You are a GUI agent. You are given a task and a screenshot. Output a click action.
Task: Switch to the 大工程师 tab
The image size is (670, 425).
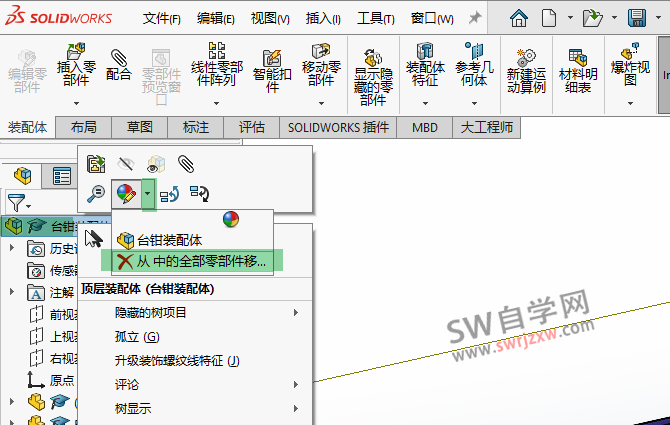pyautogui.click(x=487, y=127)
